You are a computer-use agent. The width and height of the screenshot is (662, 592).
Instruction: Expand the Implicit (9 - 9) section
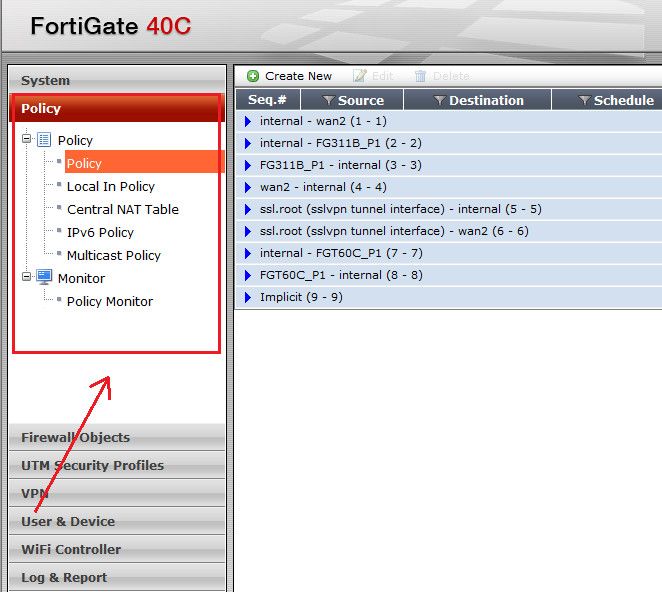[x=248, y=297]
